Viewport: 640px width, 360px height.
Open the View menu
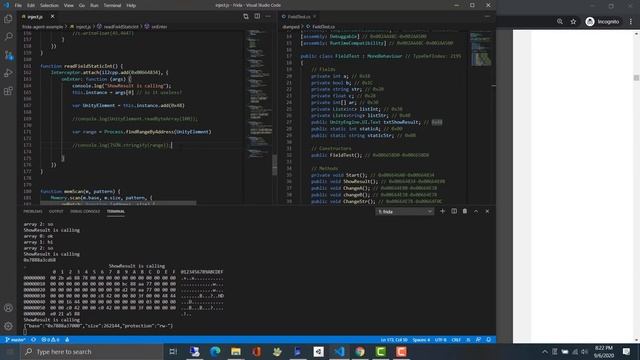[69, 5]
